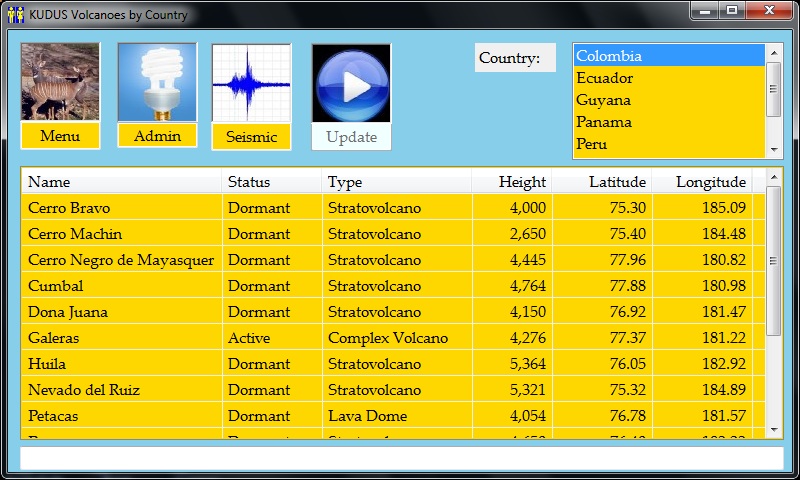Select the Galeras volcano row
The width and height of the screenshot is (800, 480).
click(54, 338)
